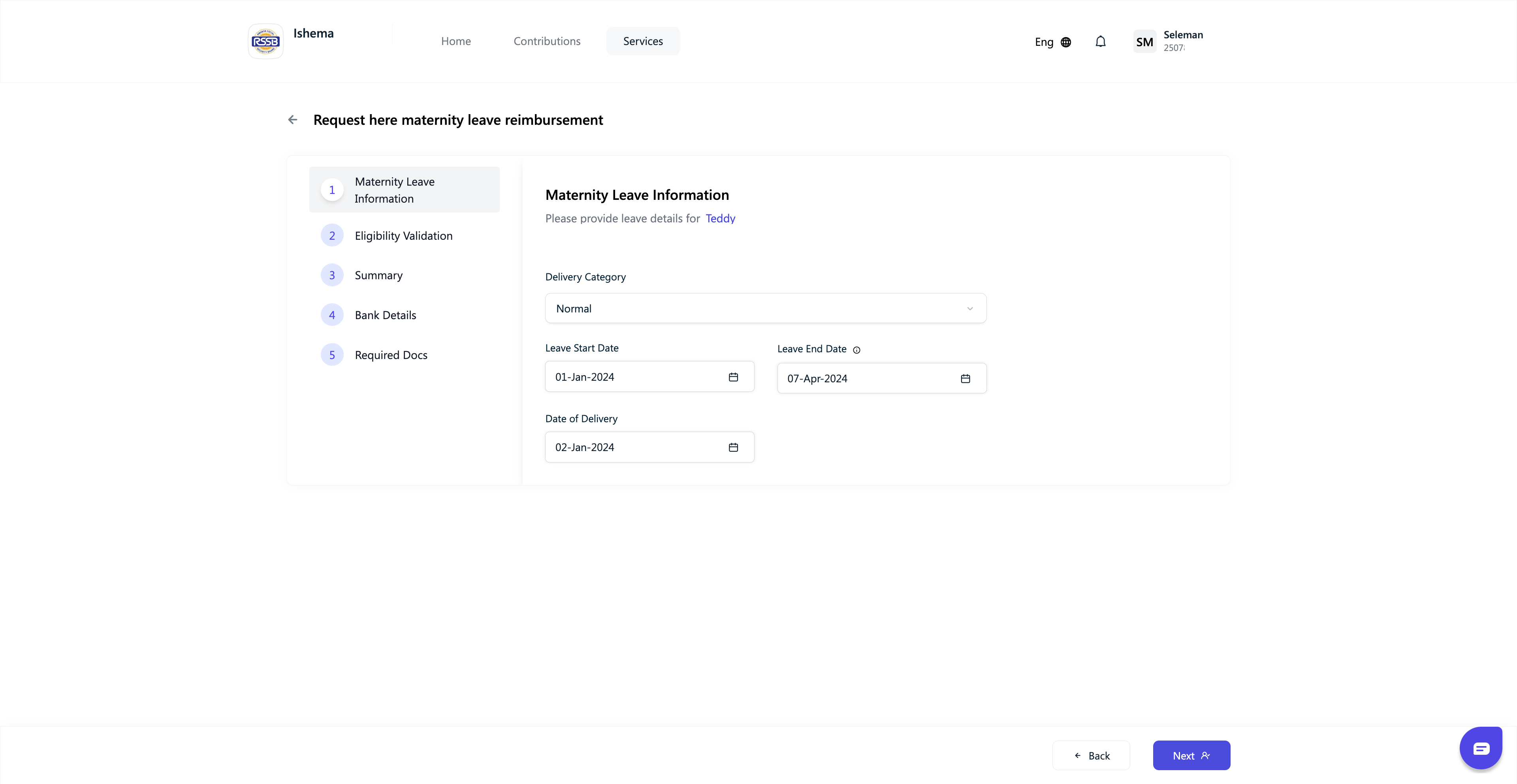Open the Contributions tab

point(546,41)
